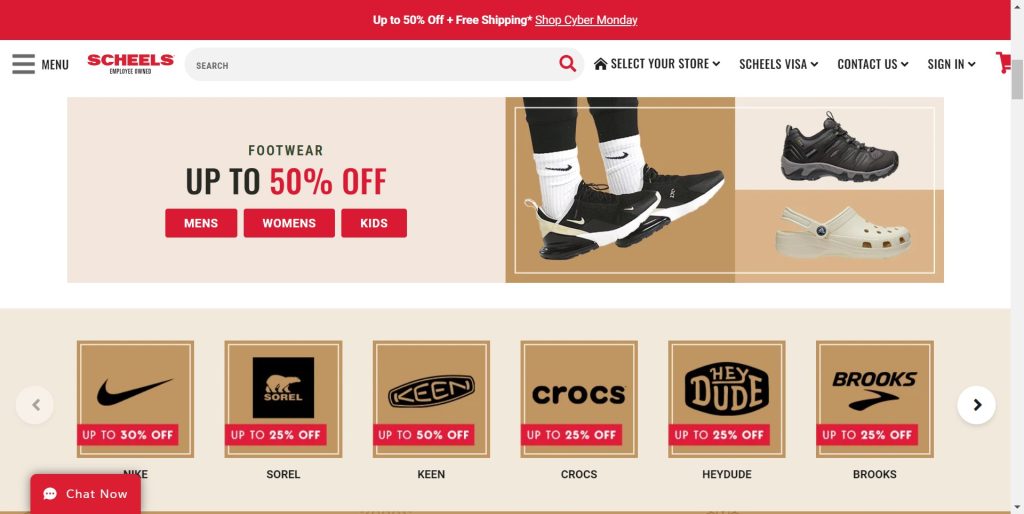Screen dimensions: 1024x514
Task: Follow the Shop Cyber Monday link
Action: pyautogui.click(x=586, y=20)
